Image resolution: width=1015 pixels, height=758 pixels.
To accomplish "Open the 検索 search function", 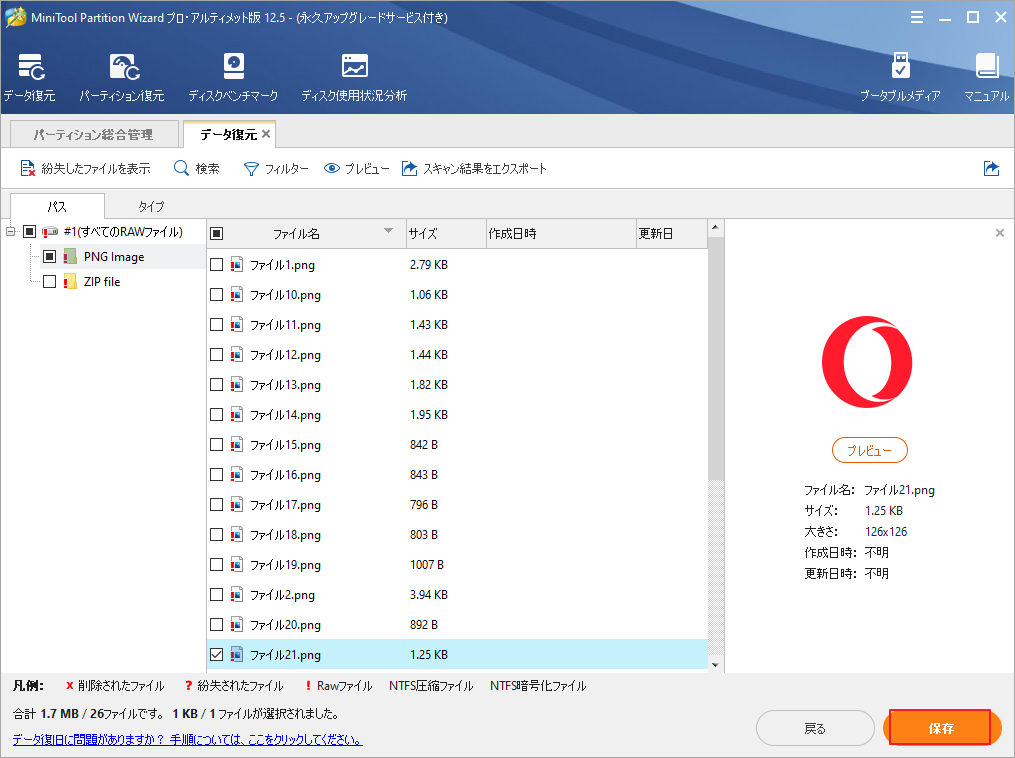I will coord(197,169).
